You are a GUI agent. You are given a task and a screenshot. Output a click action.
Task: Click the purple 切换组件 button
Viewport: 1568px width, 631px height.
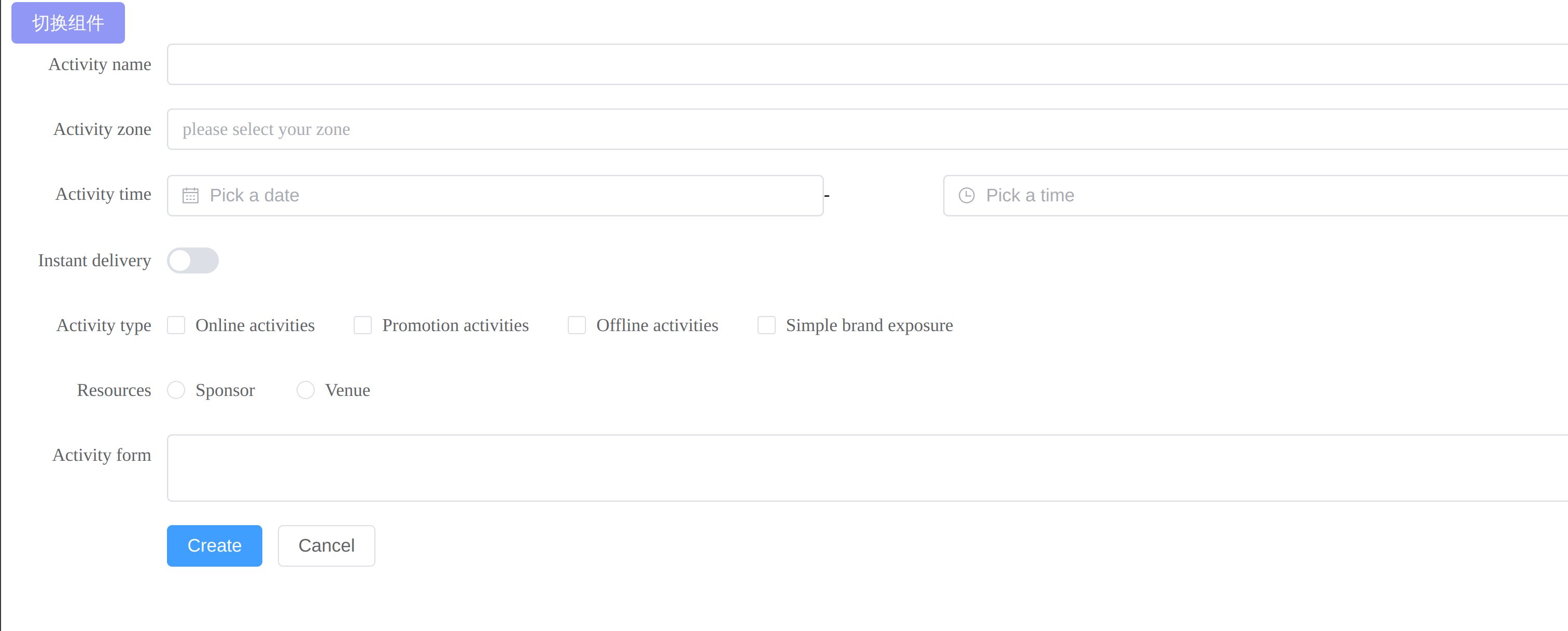(x=68, y=23)
